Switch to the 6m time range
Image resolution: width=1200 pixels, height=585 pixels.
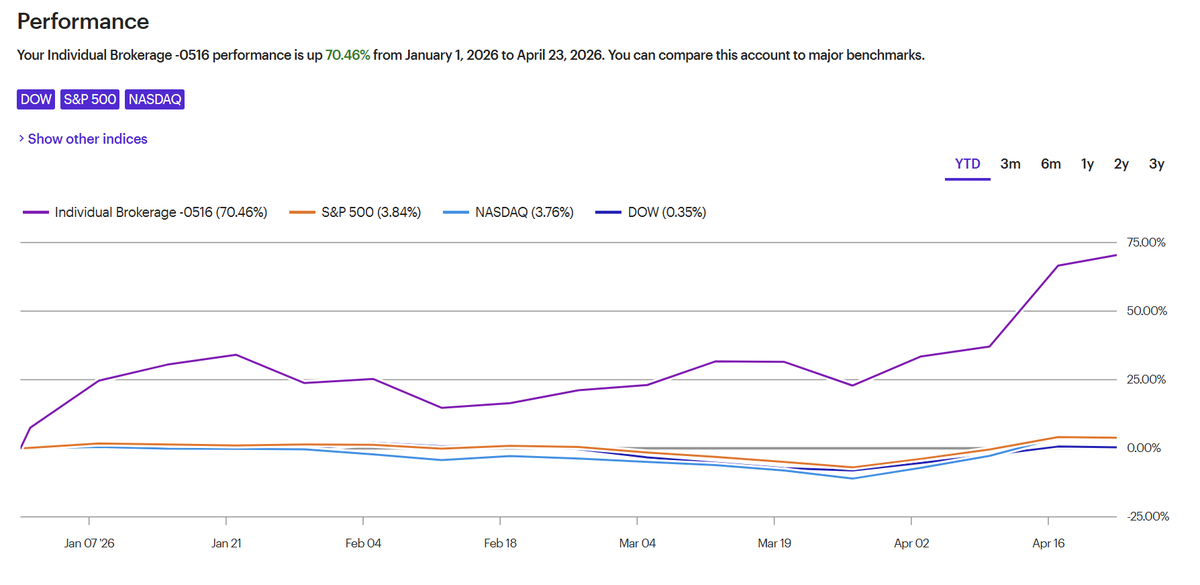(x=1051, y=164)
